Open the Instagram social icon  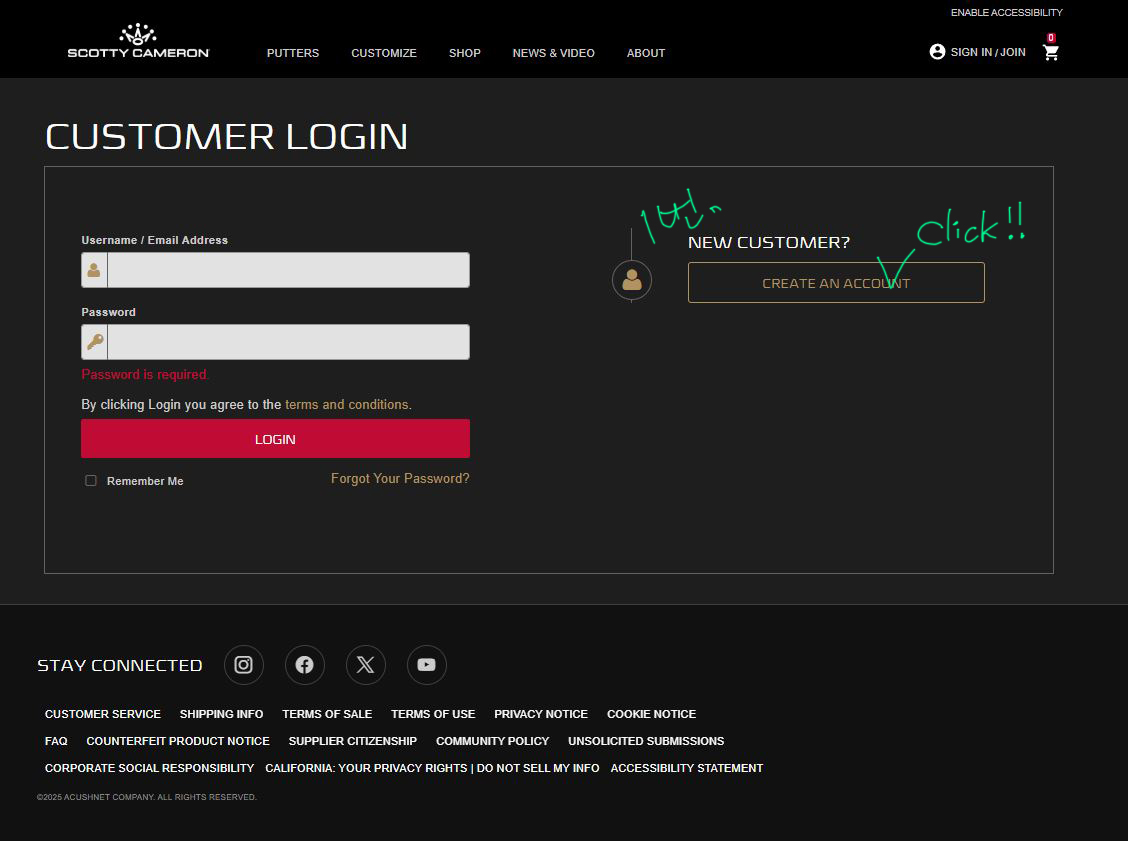pyautogui.click(x=244, y=665)
